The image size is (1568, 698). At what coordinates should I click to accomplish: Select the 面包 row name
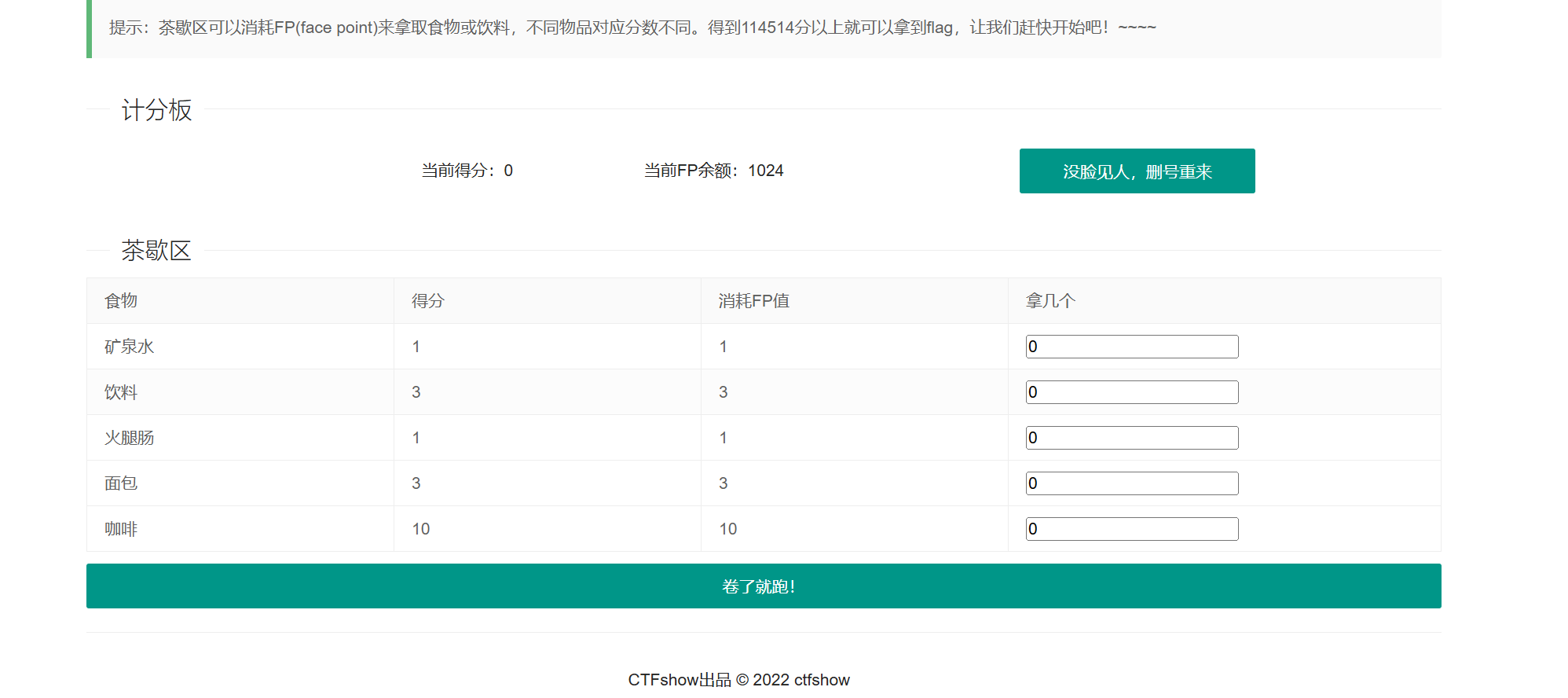coord(121,483)
